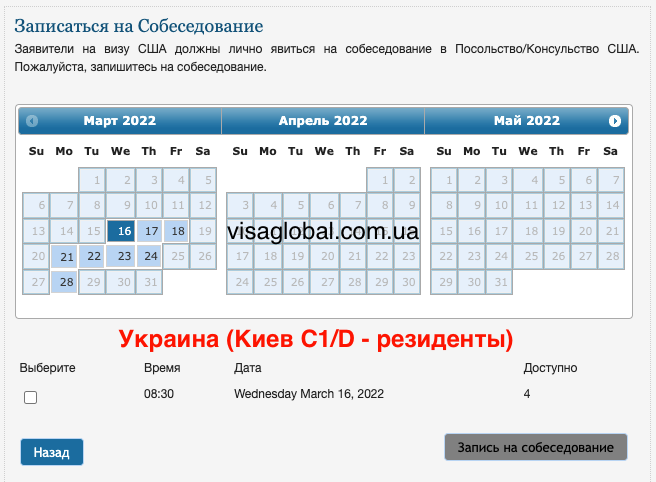The width and height of the screenshot is (656, 482).
Task: Pick March 21 available date
Action: pyautogui.click(x=64, y=256)
